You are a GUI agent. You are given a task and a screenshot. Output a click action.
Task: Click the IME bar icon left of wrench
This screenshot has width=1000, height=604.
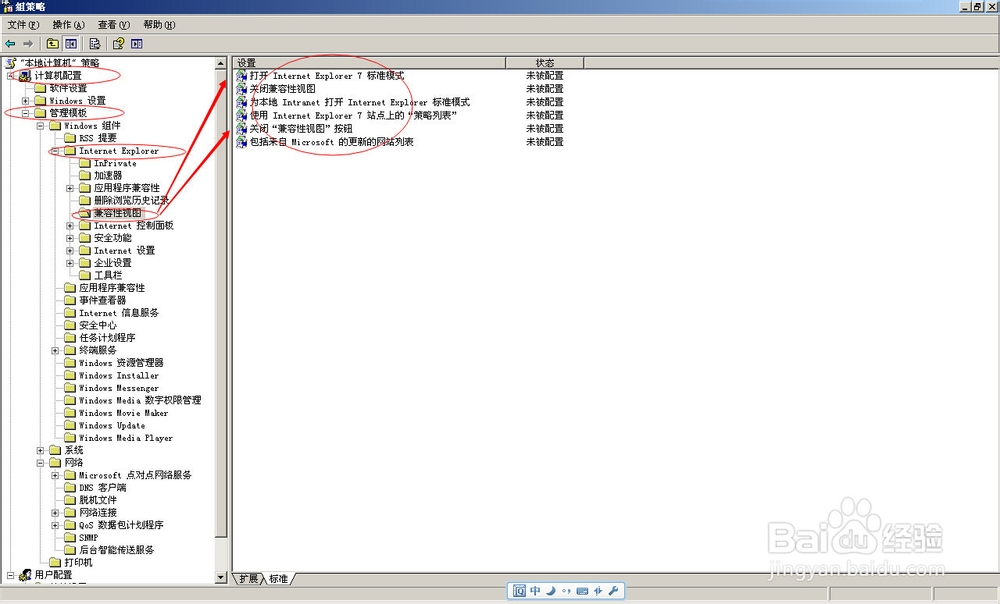pyautogui.click(x=598, y=591)
